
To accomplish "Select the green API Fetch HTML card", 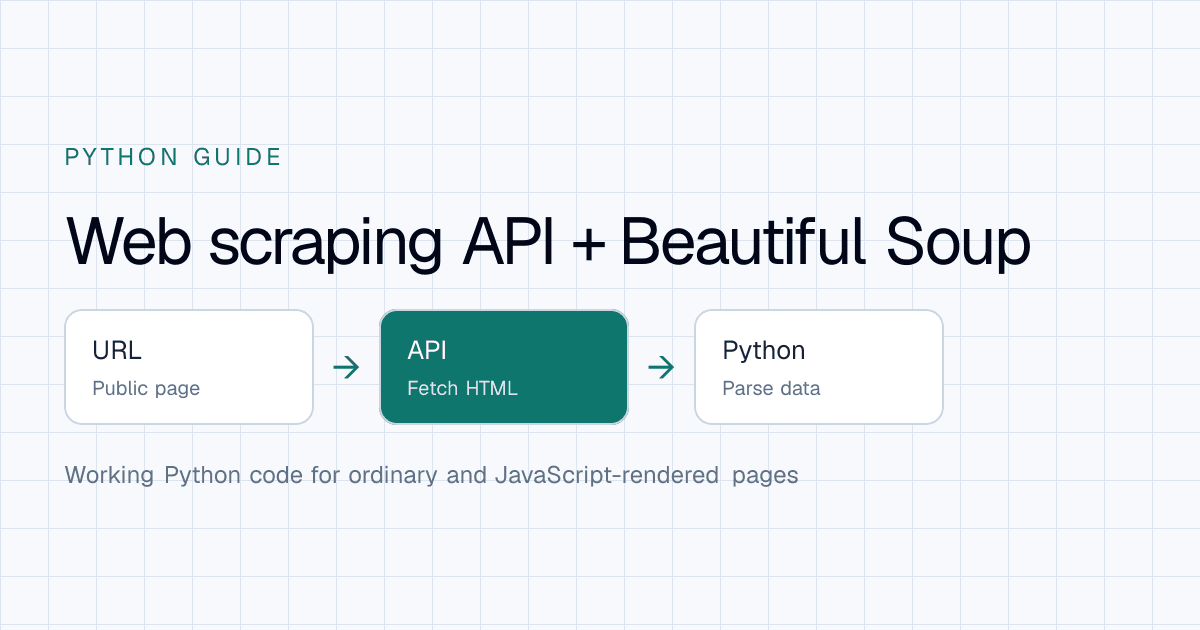I will [504, 367].
